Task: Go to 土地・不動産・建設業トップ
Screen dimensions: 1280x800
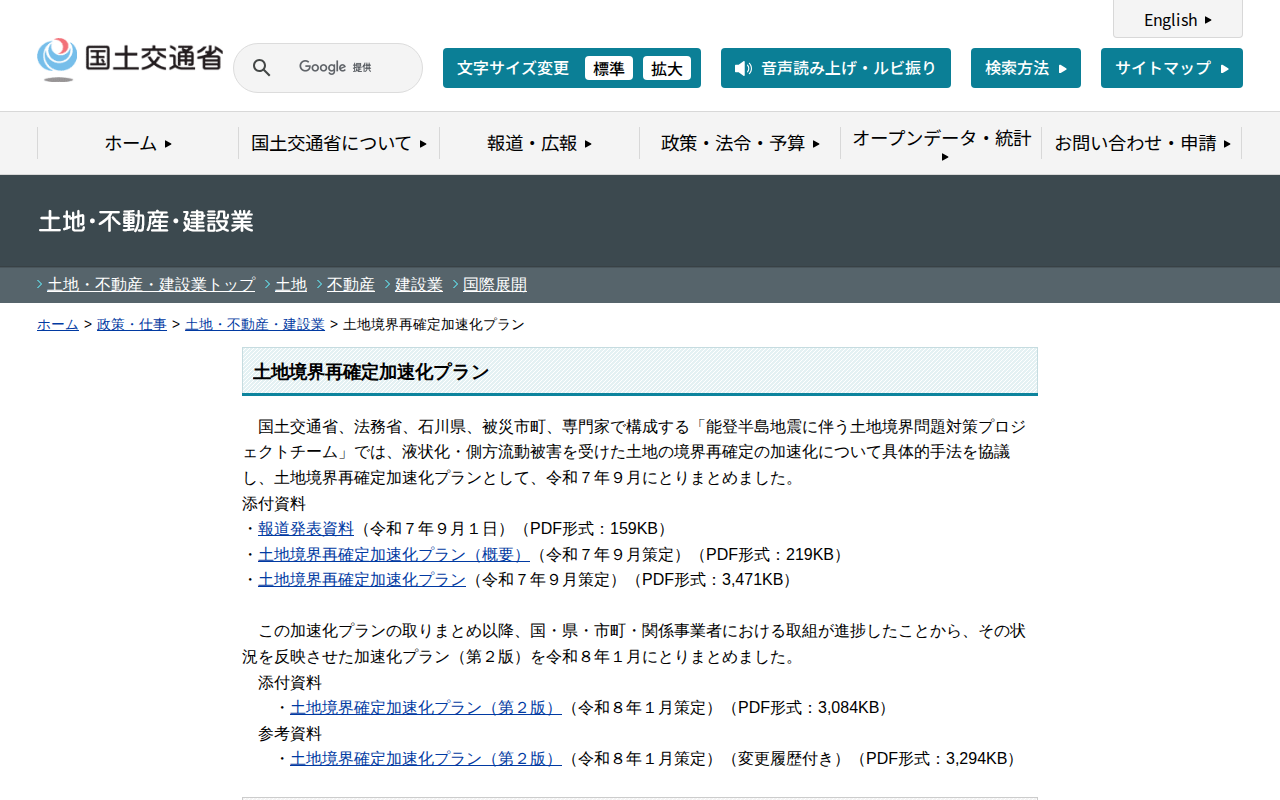Action: (151, 285)
